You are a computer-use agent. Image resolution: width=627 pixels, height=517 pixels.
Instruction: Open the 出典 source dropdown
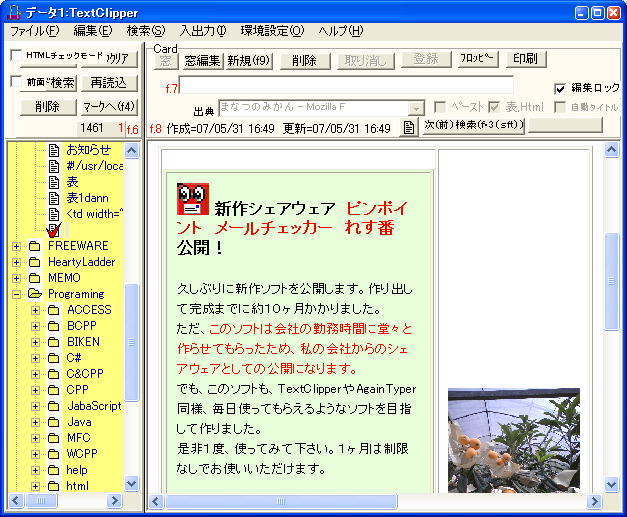pos(417,108)
